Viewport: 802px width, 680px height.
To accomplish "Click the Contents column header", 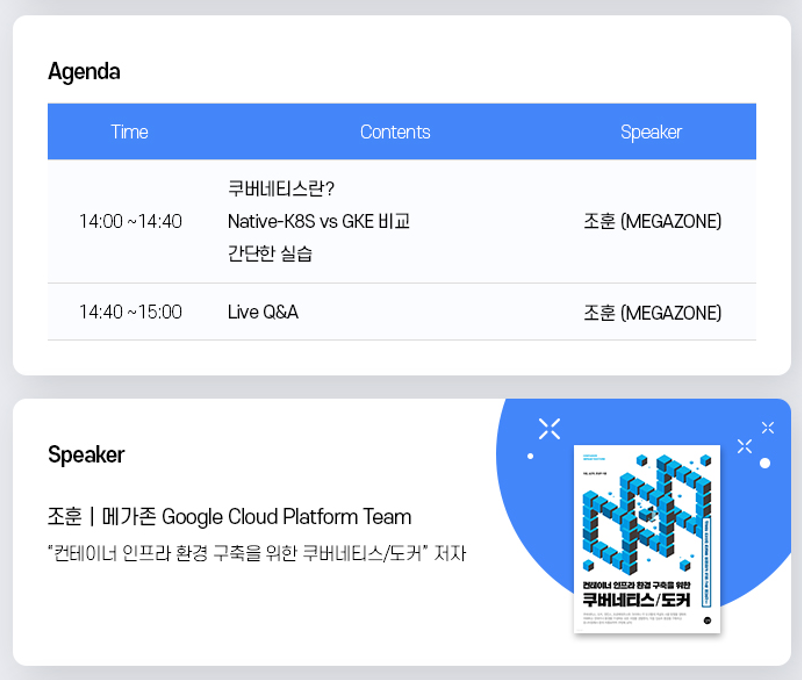I will (395, 132).
